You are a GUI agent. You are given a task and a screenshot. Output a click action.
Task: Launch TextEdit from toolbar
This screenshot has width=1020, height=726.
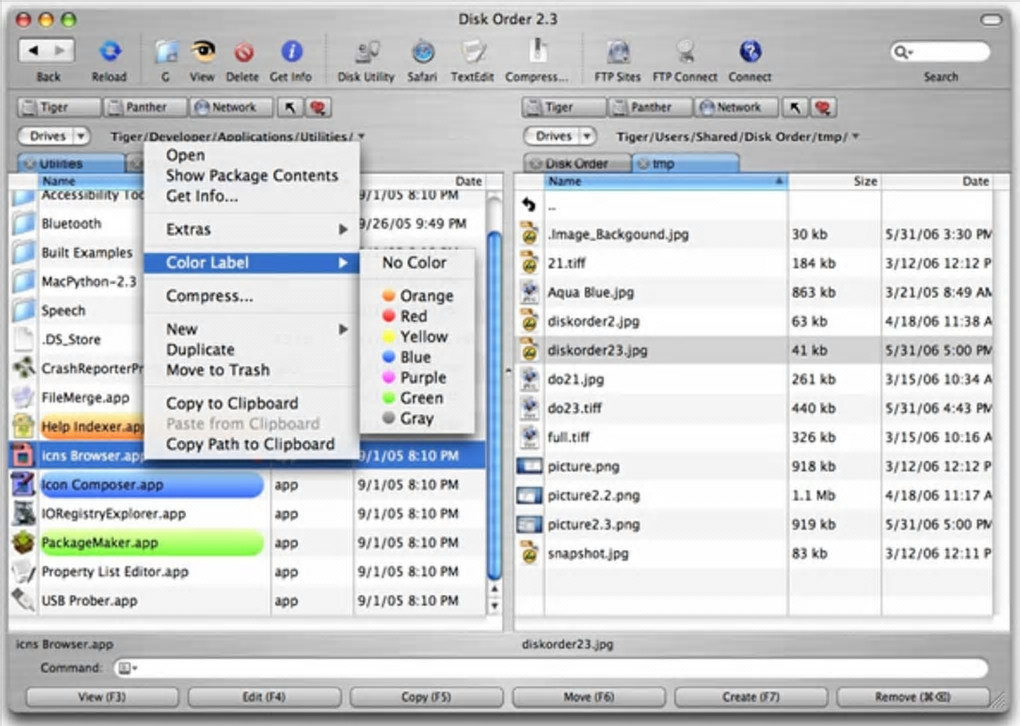(x=473, y=51)
